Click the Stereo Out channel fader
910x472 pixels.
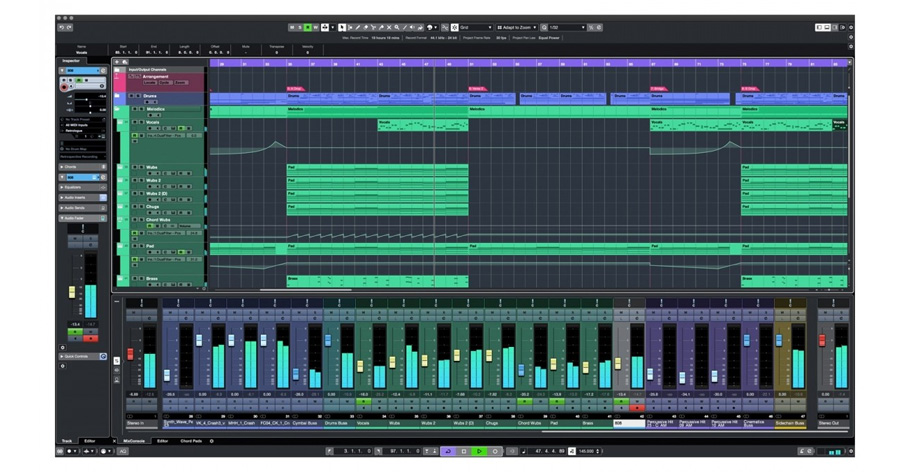click(x=823, y=341)
